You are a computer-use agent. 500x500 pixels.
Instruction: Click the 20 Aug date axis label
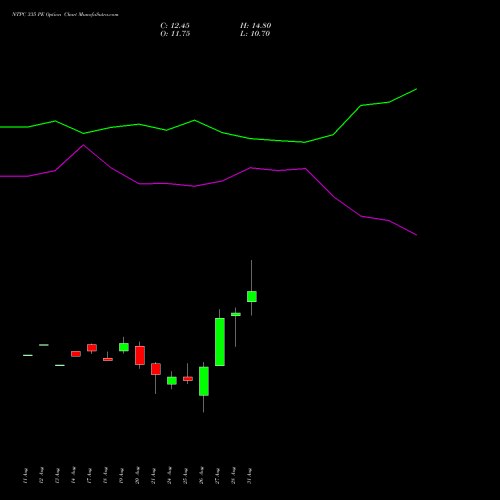click(x=138, y=476)
